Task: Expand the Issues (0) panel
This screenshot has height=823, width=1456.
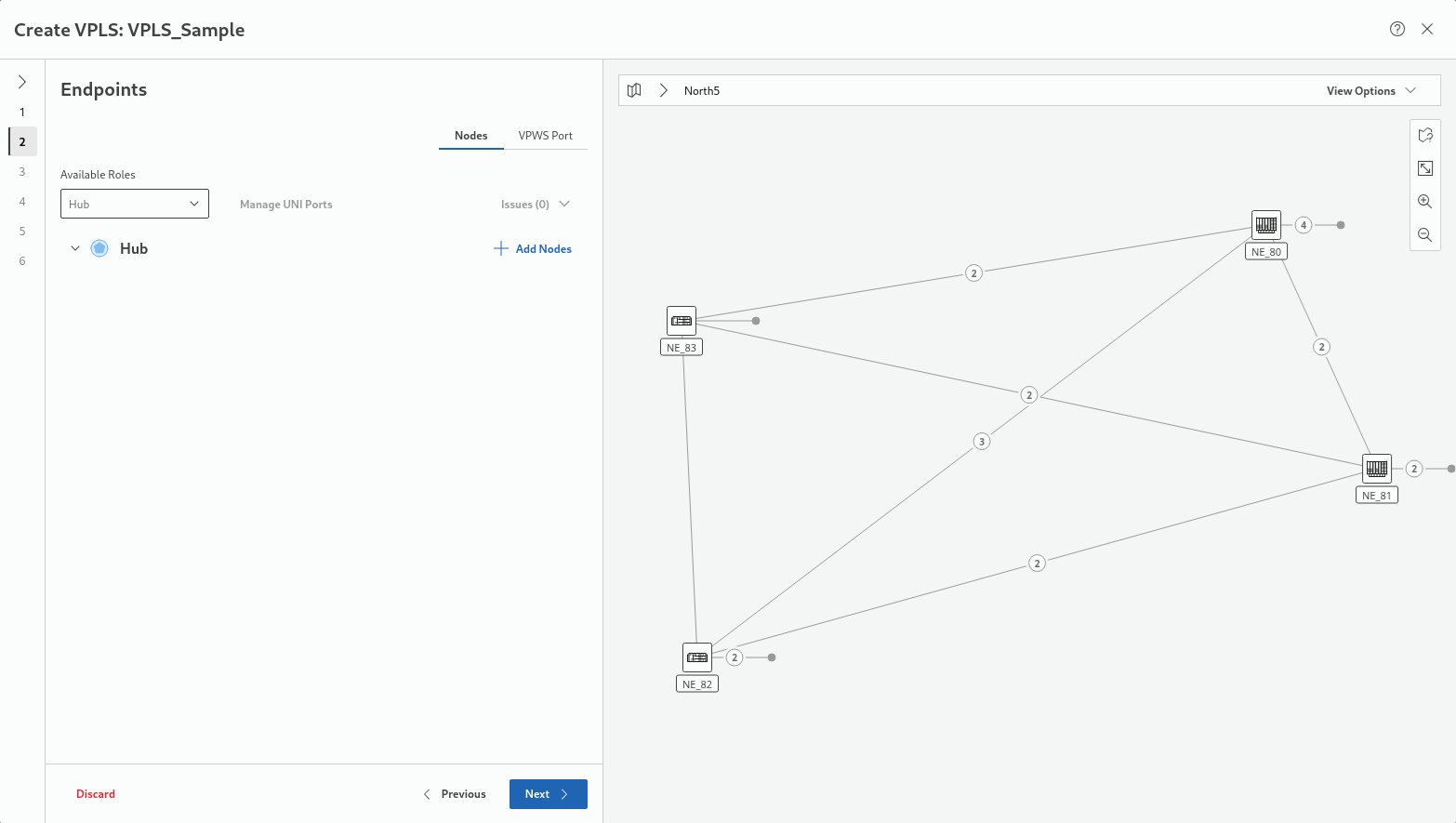Action: (x=535, y=204)
